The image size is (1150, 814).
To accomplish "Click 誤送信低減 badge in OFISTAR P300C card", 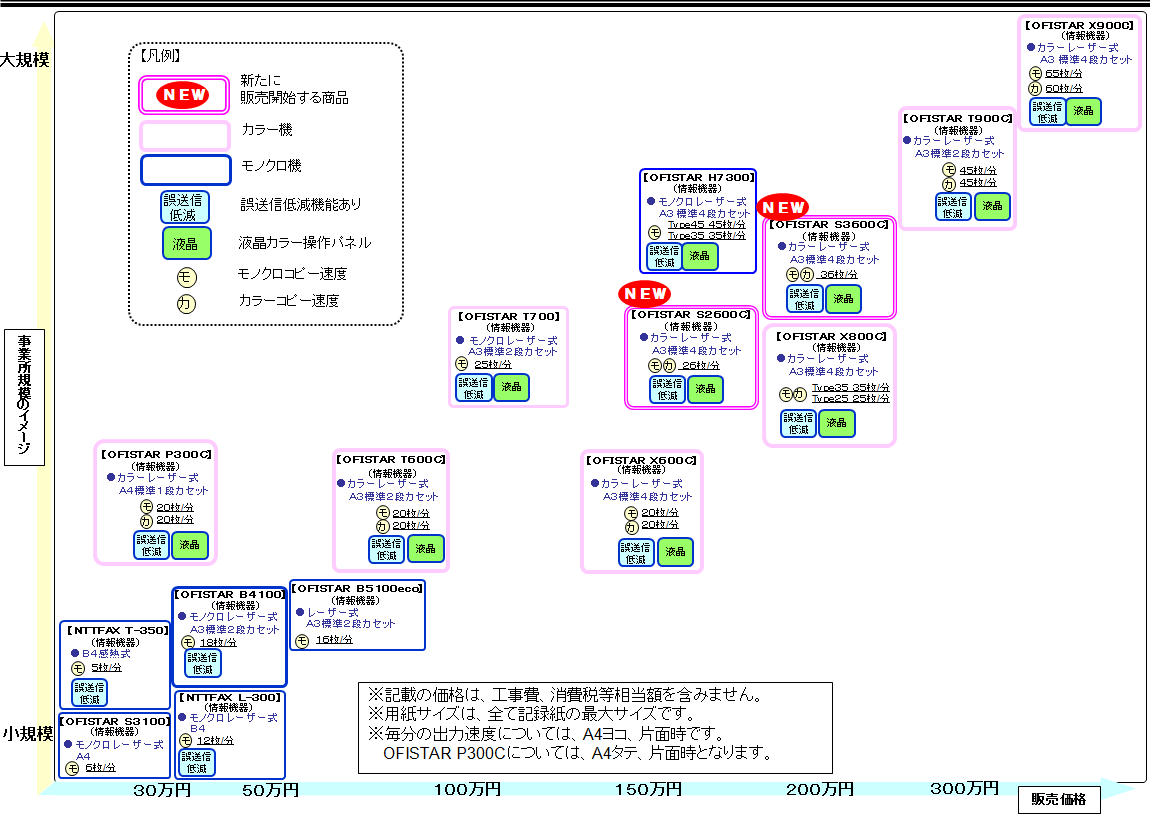I will (152, 546).
